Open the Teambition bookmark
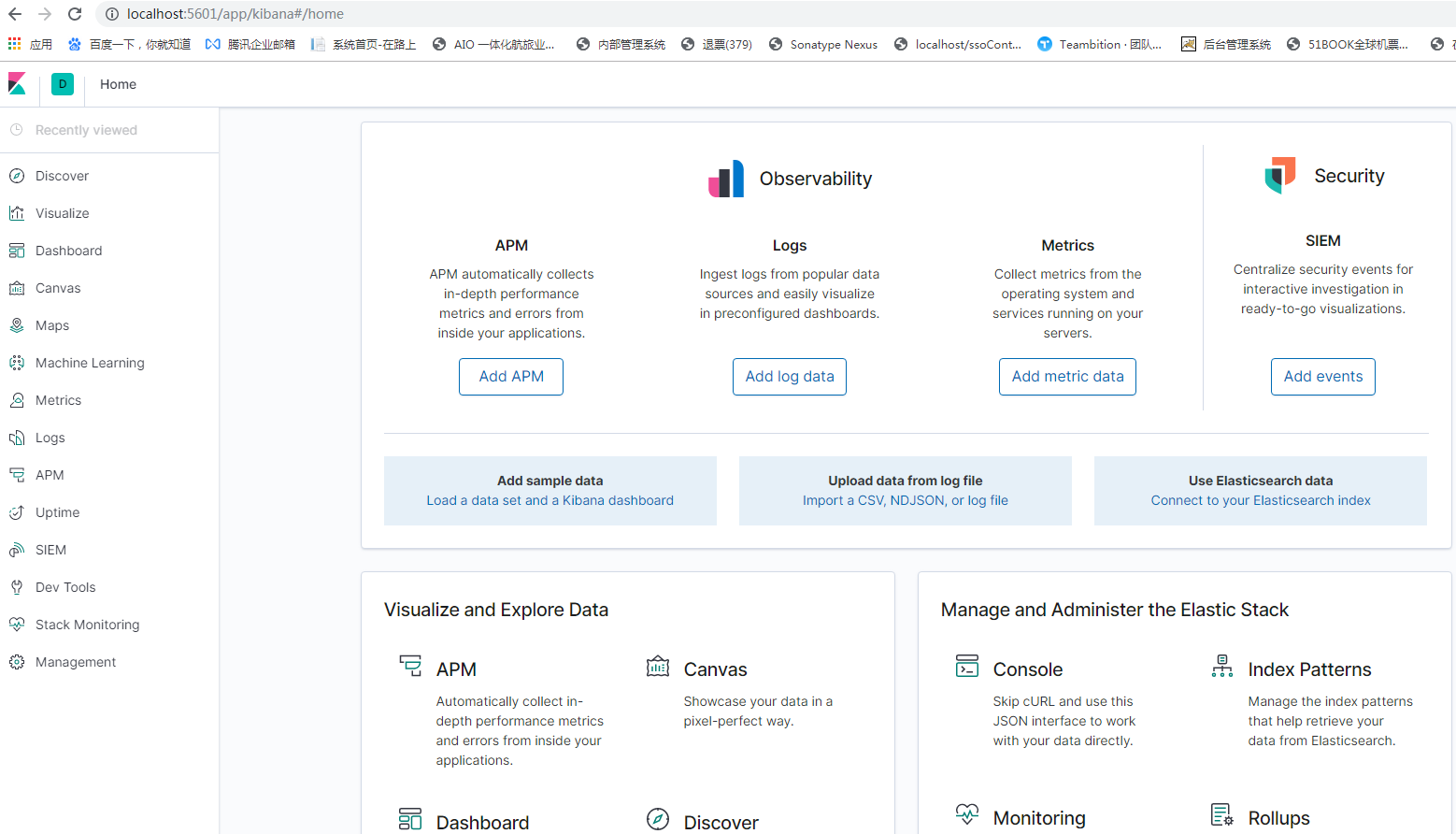This screenshot has width=1456, height=834. click(1100, 44)
